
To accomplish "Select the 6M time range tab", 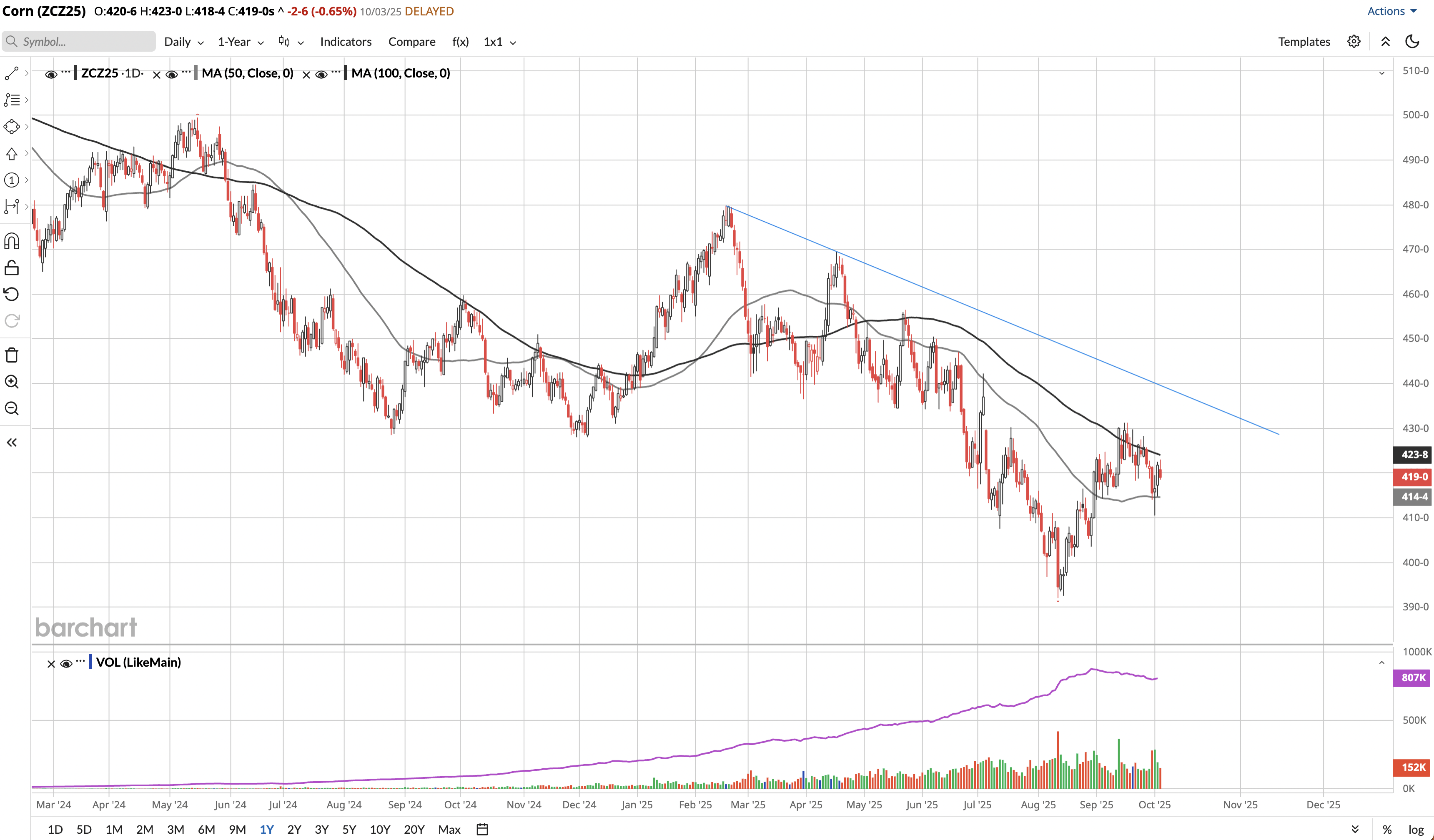I will pyautogui.click(x=206, y=829).
